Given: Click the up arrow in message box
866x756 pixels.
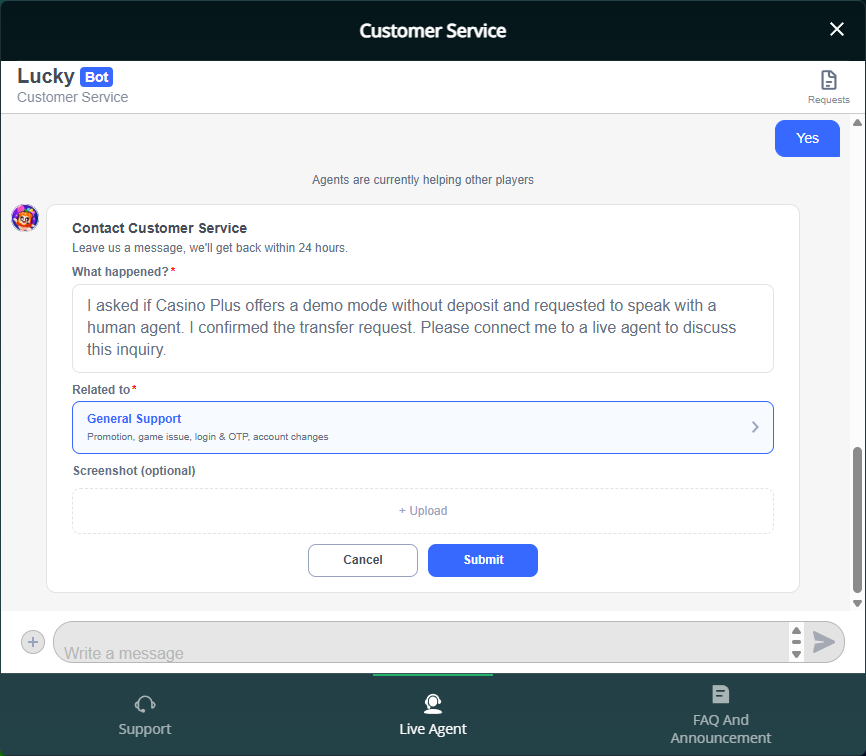Looking at the screenshot, I should coord(796,631).
